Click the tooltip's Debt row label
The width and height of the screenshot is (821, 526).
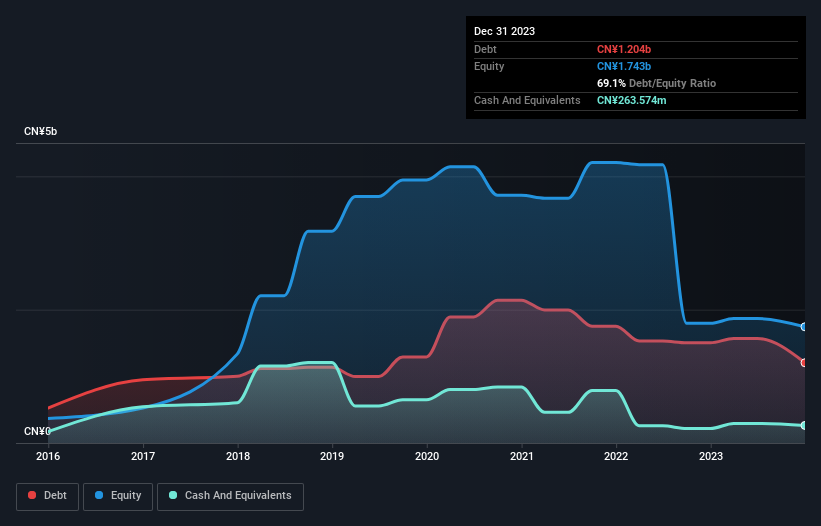click(485, 49)
